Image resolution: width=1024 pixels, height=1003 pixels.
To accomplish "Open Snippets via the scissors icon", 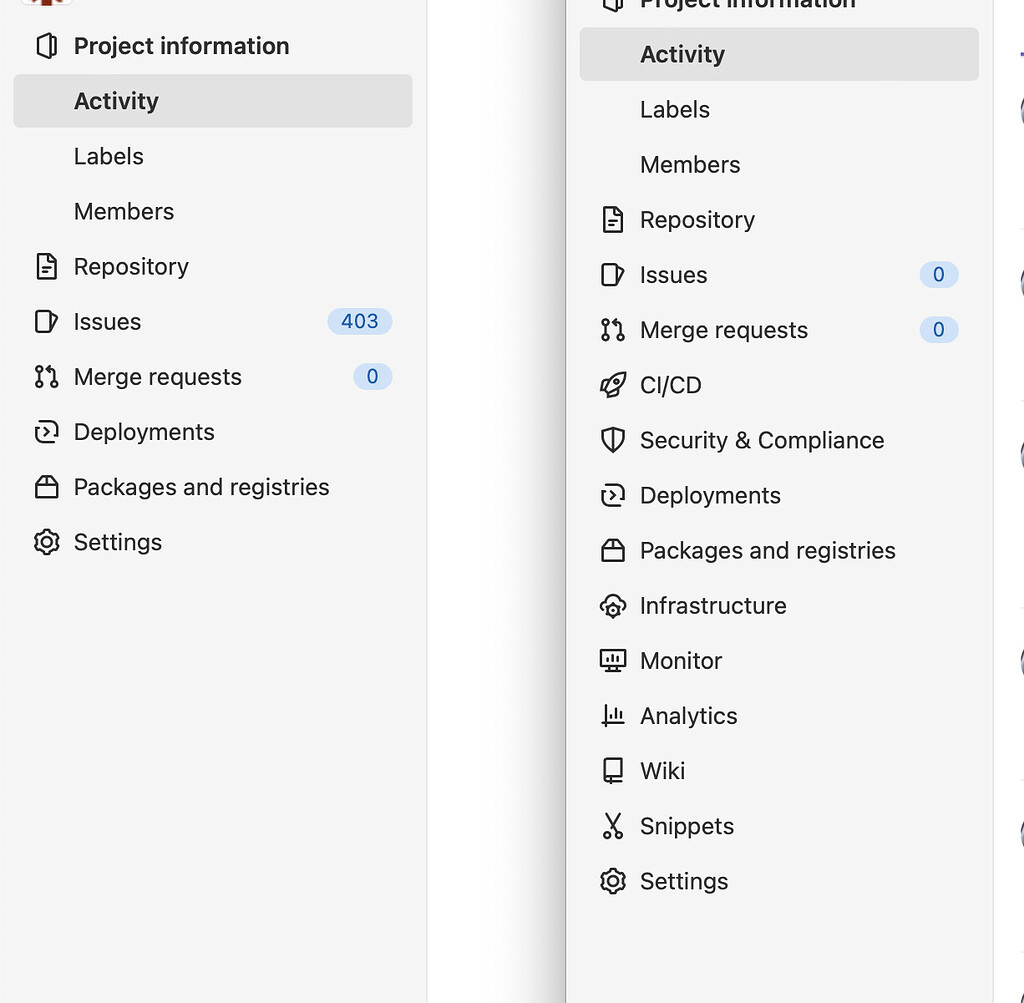I will (613, 826).
